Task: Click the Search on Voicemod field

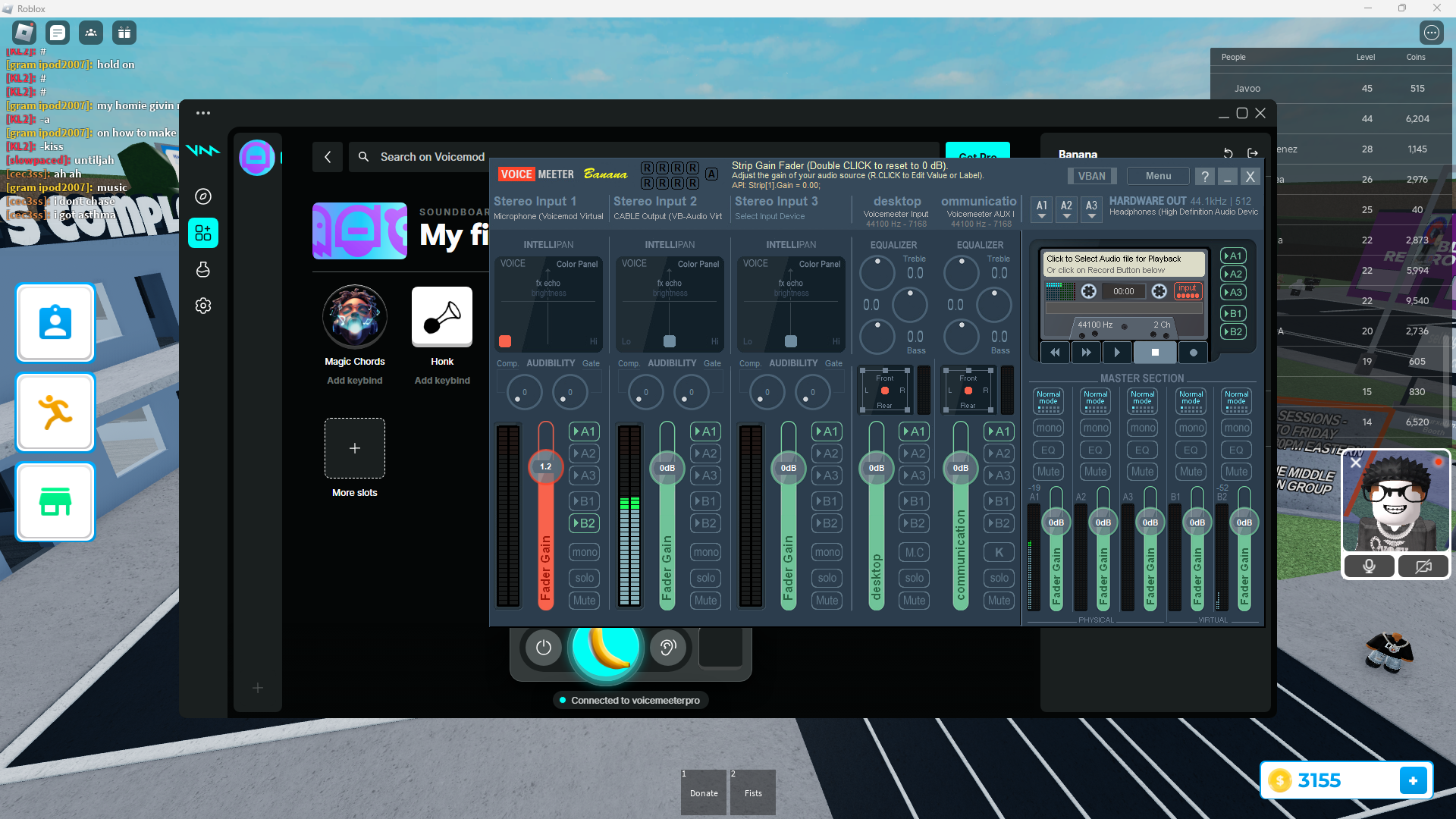Action: (x=645, y=157)
